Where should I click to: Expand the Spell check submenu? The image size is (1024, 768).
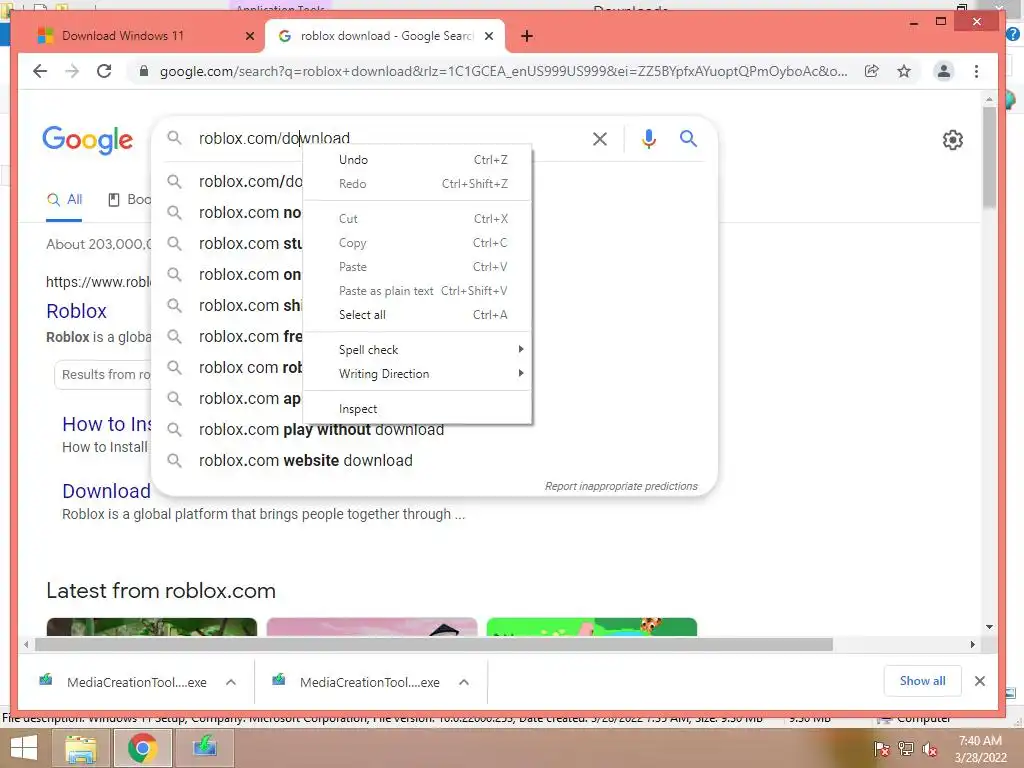pos(418,350)
